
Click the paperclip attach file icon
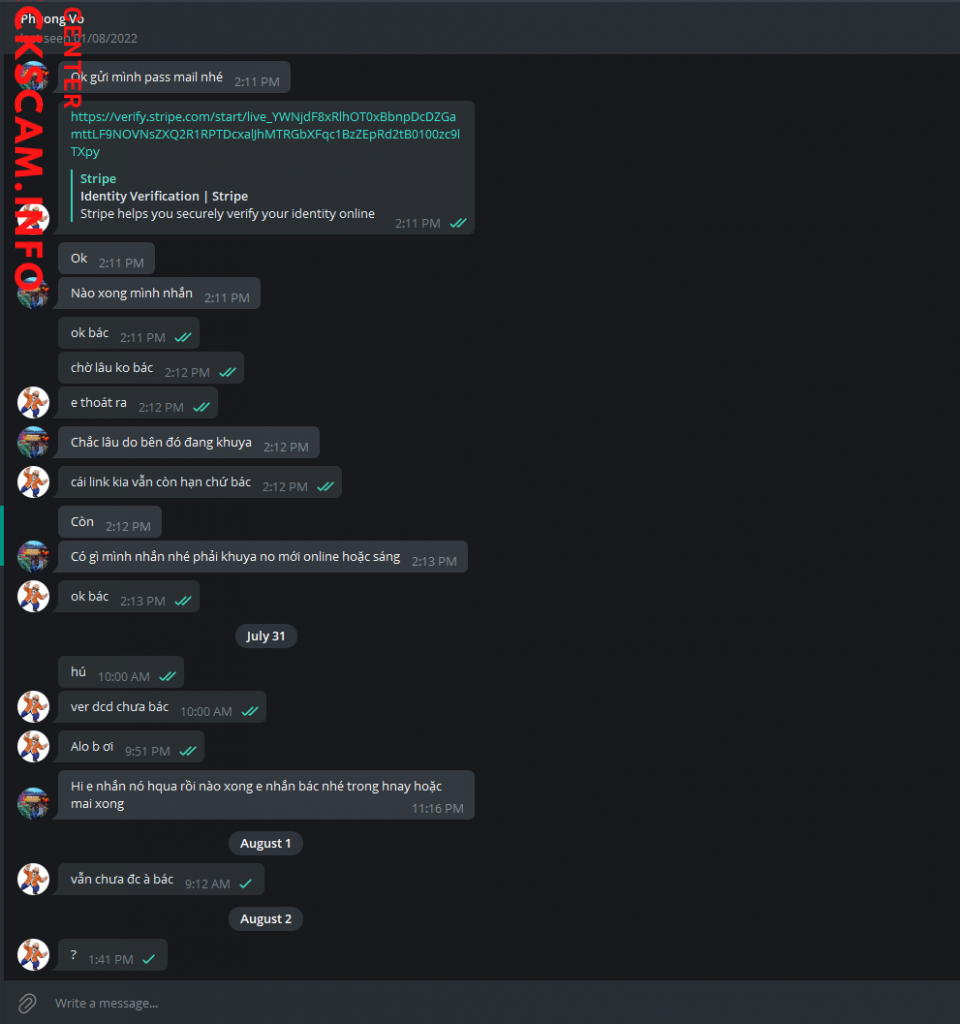[27, 1003]
